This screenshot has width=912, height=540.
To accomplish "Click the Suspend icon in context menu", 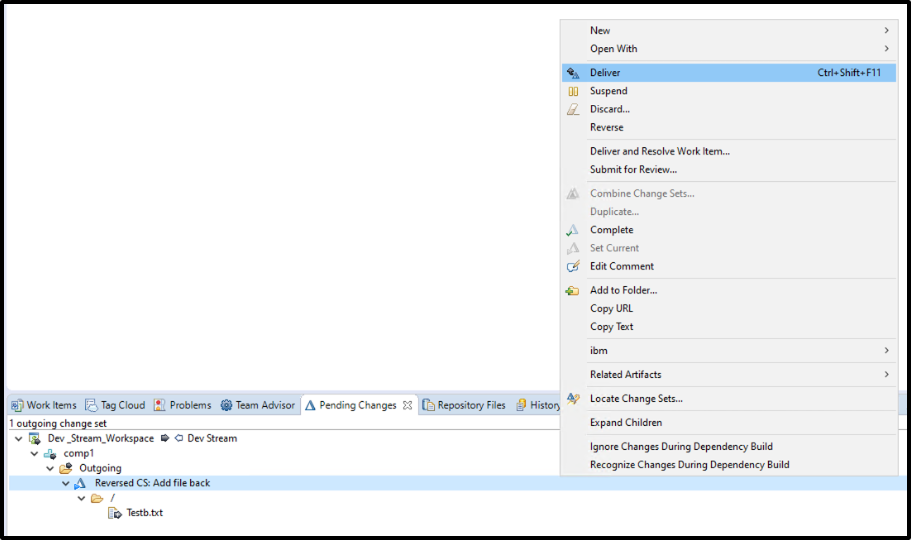I will tap(573, 91).
